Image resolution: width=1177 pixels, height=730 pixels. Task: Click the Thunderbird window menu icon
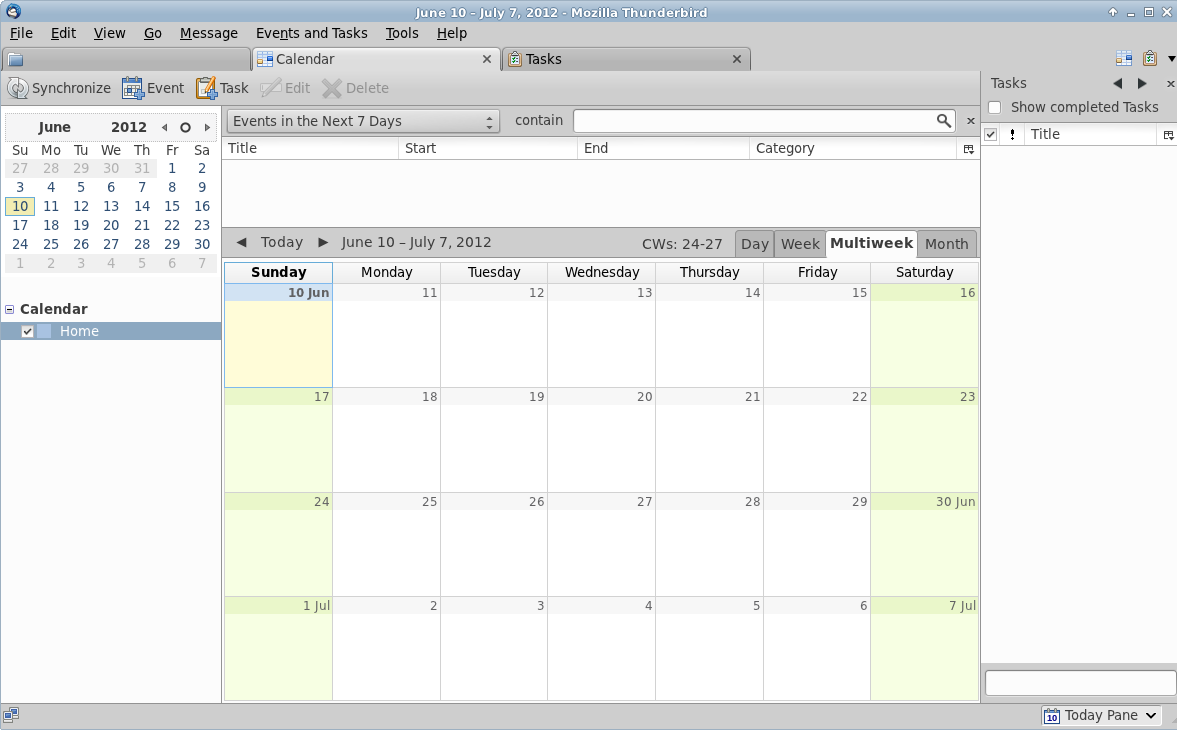[12, 11]
